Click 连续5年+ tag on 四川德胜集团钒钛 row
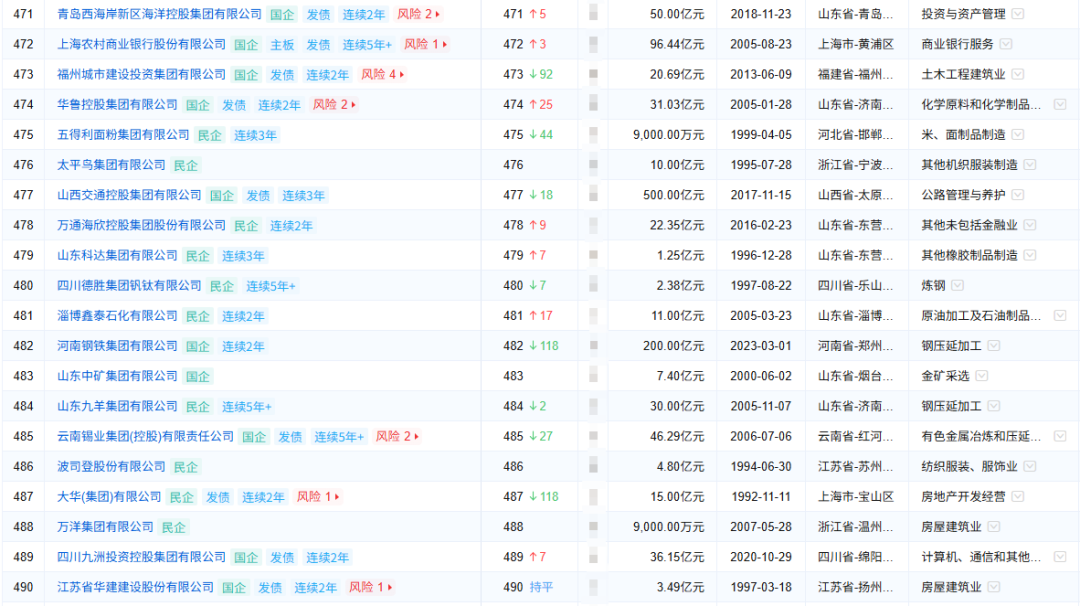Screen dimensions: 1080x606 270,286
